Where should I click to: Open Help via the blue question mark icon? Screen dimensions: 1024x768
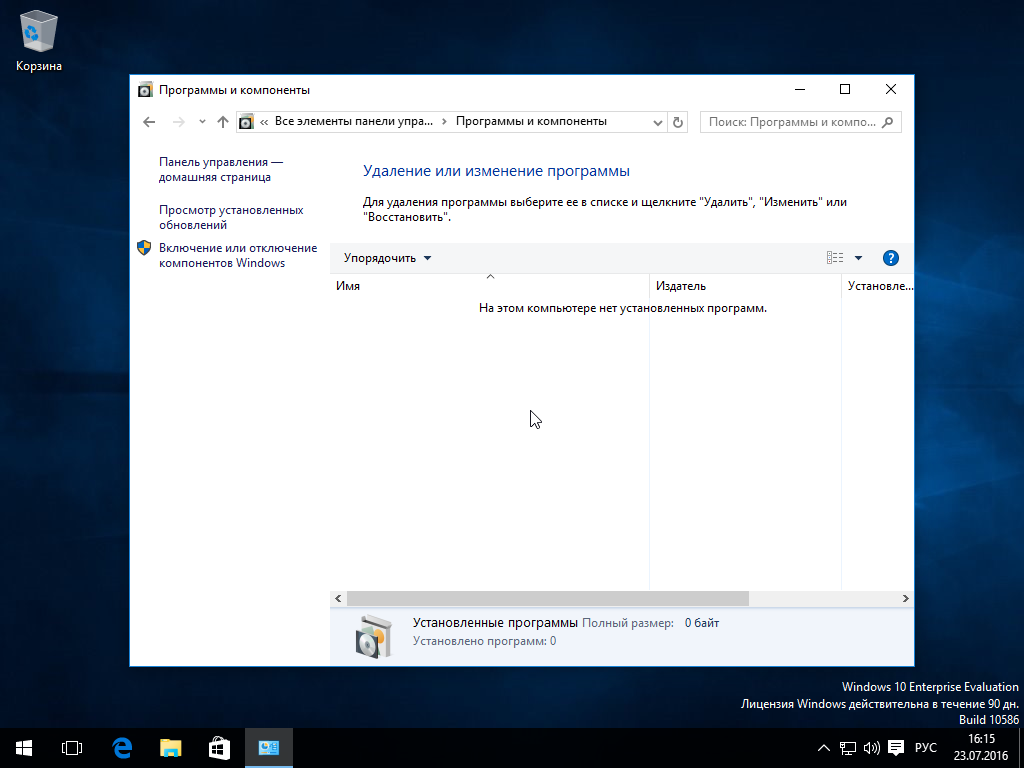pos(890,257)
